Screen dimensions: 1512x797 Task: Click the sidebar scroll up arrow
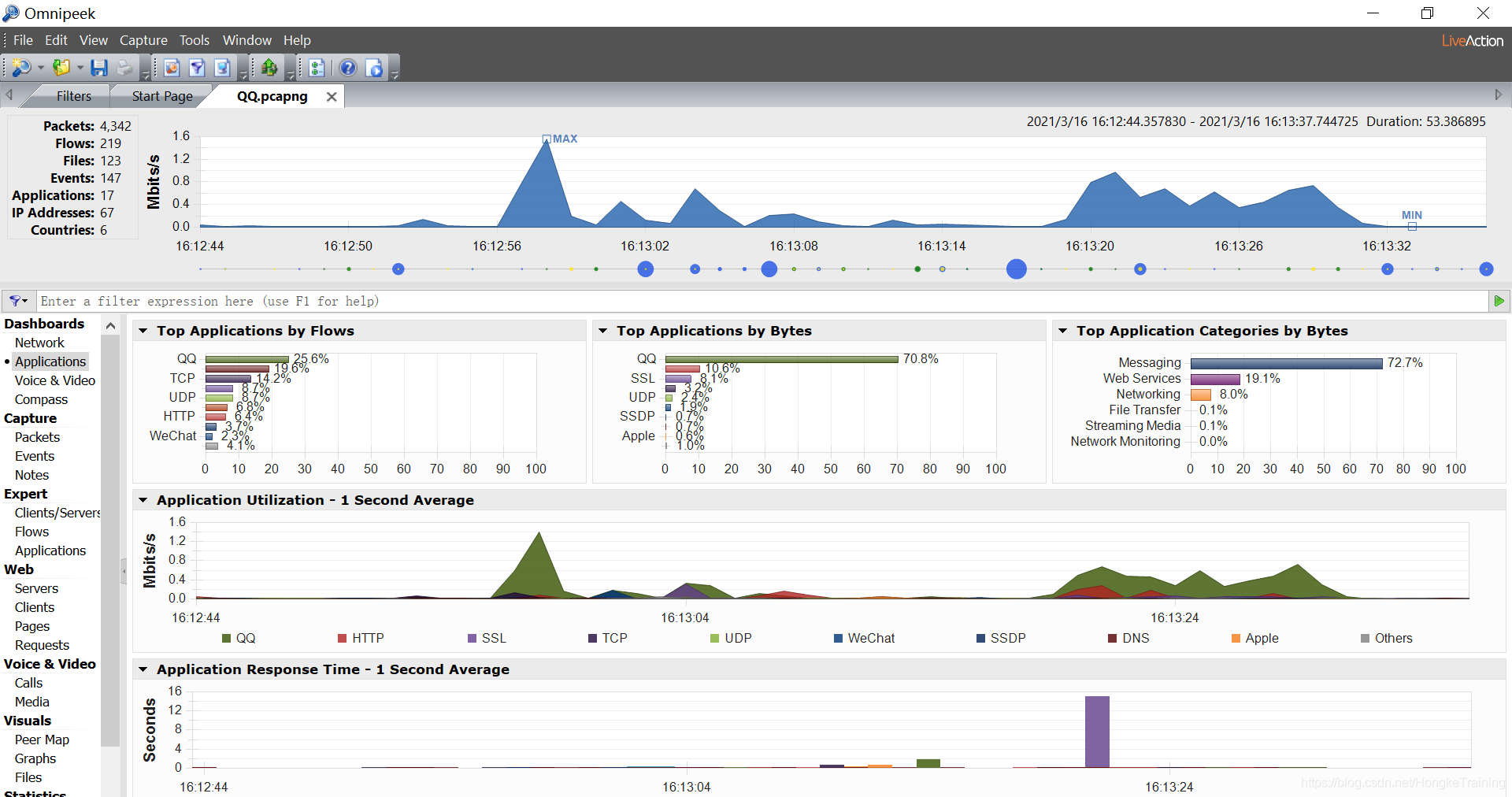pos(110,325)
